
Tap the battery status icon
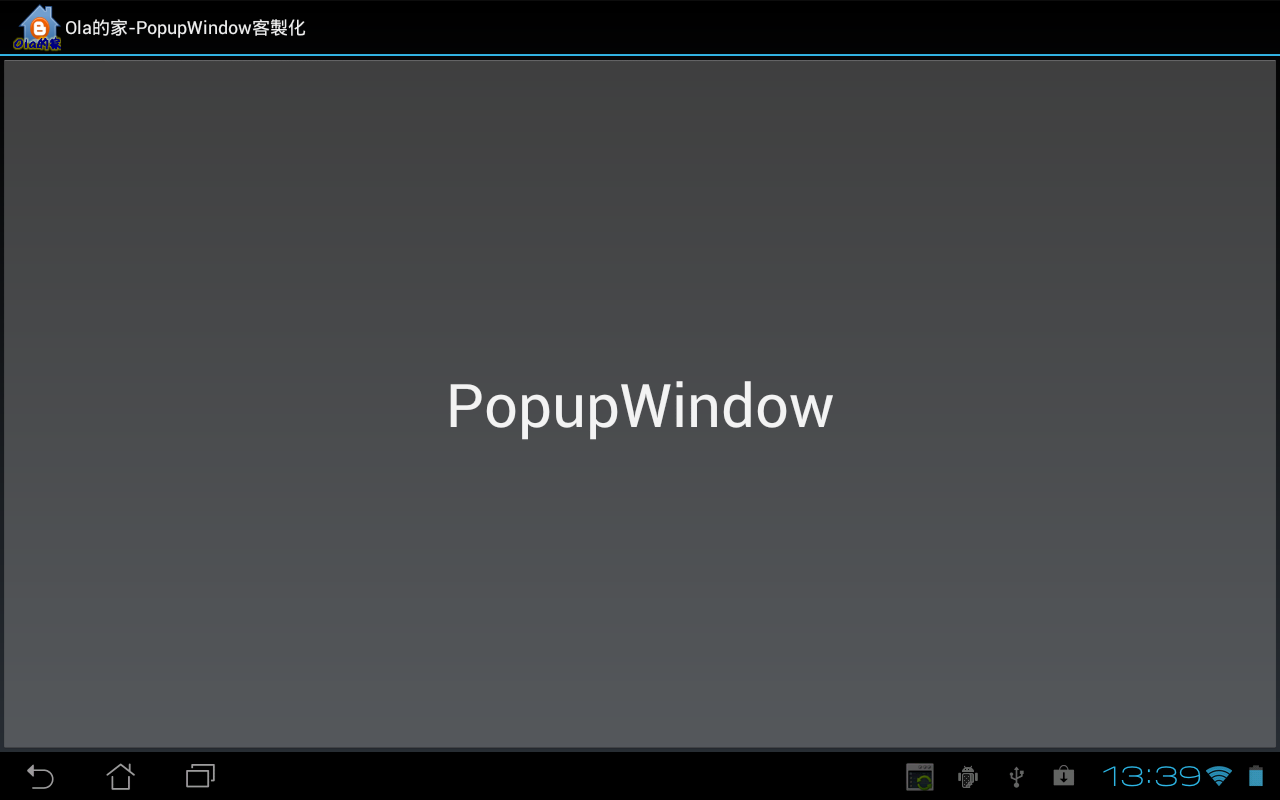tap(1256, 776)
